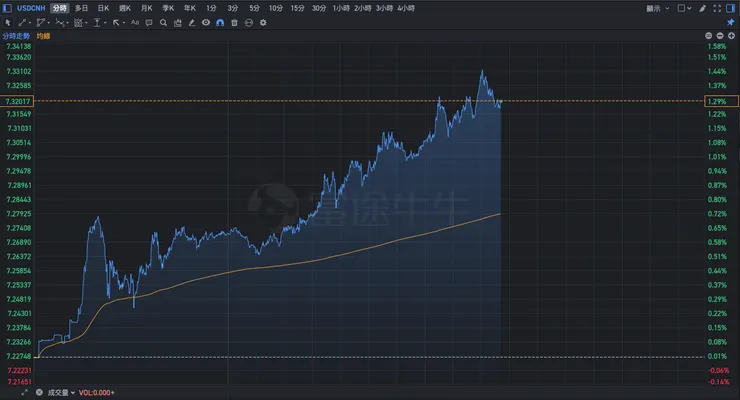This screenshot has height=400, width=740.
Task: Click the chart list menu round icon
Action: click(708, 36)
